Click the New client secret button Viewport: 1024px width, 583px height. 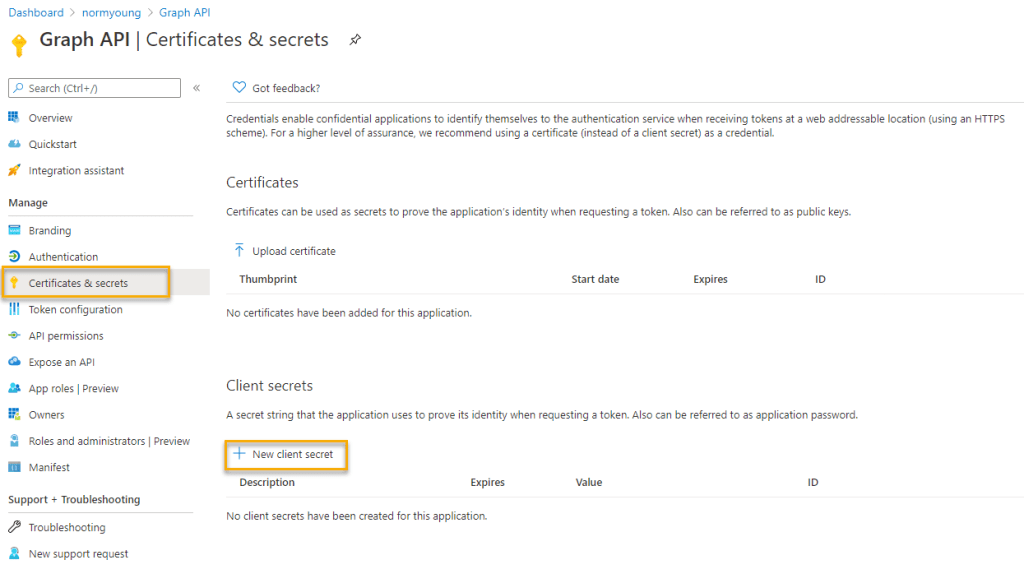286,455
